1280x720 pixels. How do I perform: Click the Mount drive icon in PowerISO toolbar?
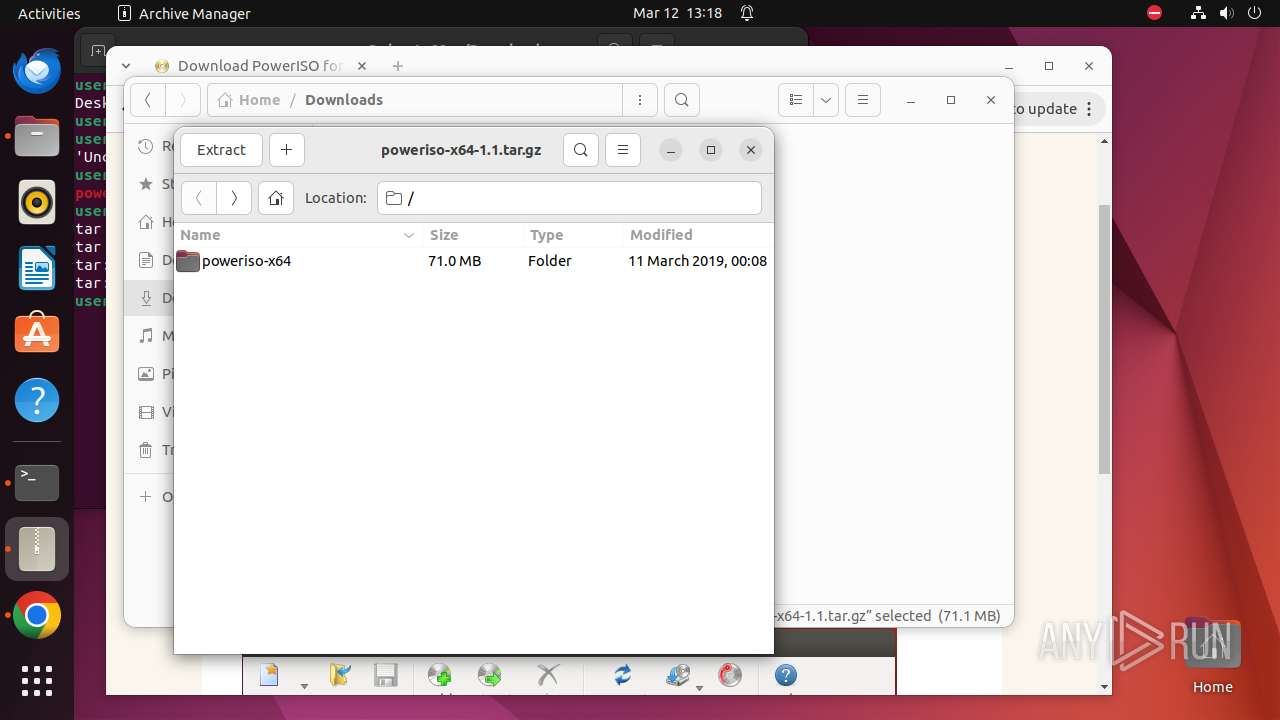679,675
